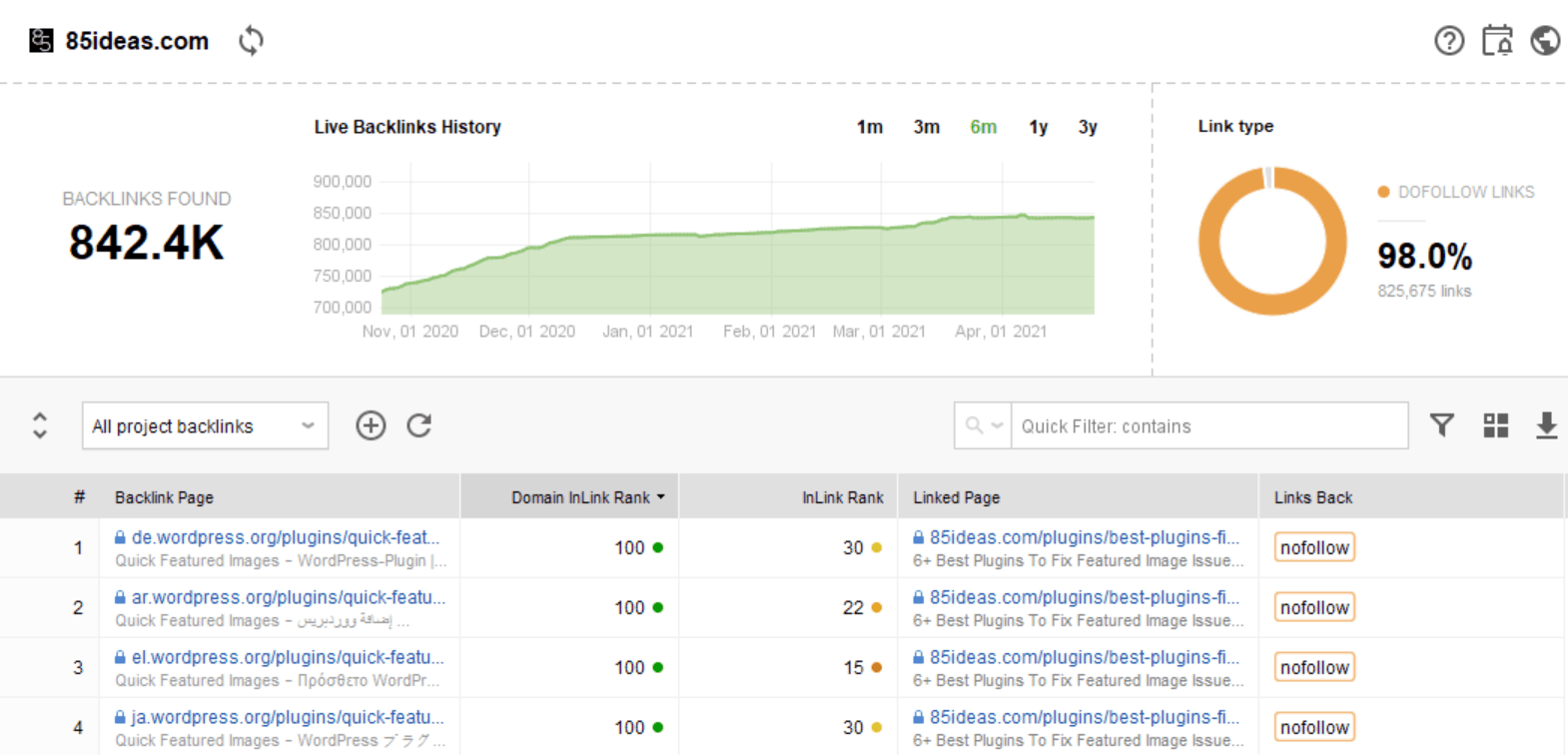
Task: Open the el.wordpress.org backlink page link
Action: point(288,657)
